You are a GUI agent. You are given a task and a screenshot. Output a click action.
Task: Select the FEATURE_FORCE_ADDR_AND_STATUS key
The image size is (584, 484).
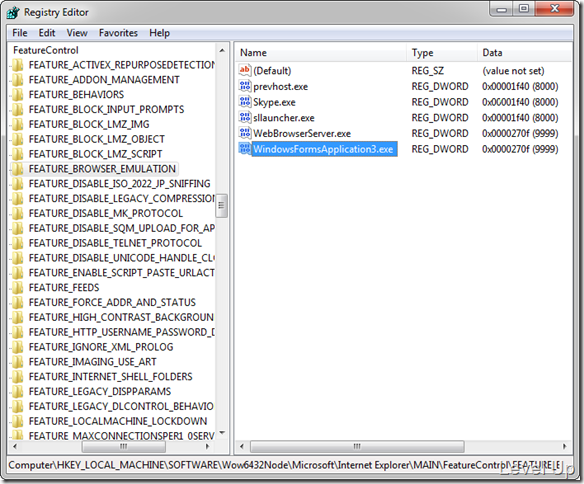point(112,302)
